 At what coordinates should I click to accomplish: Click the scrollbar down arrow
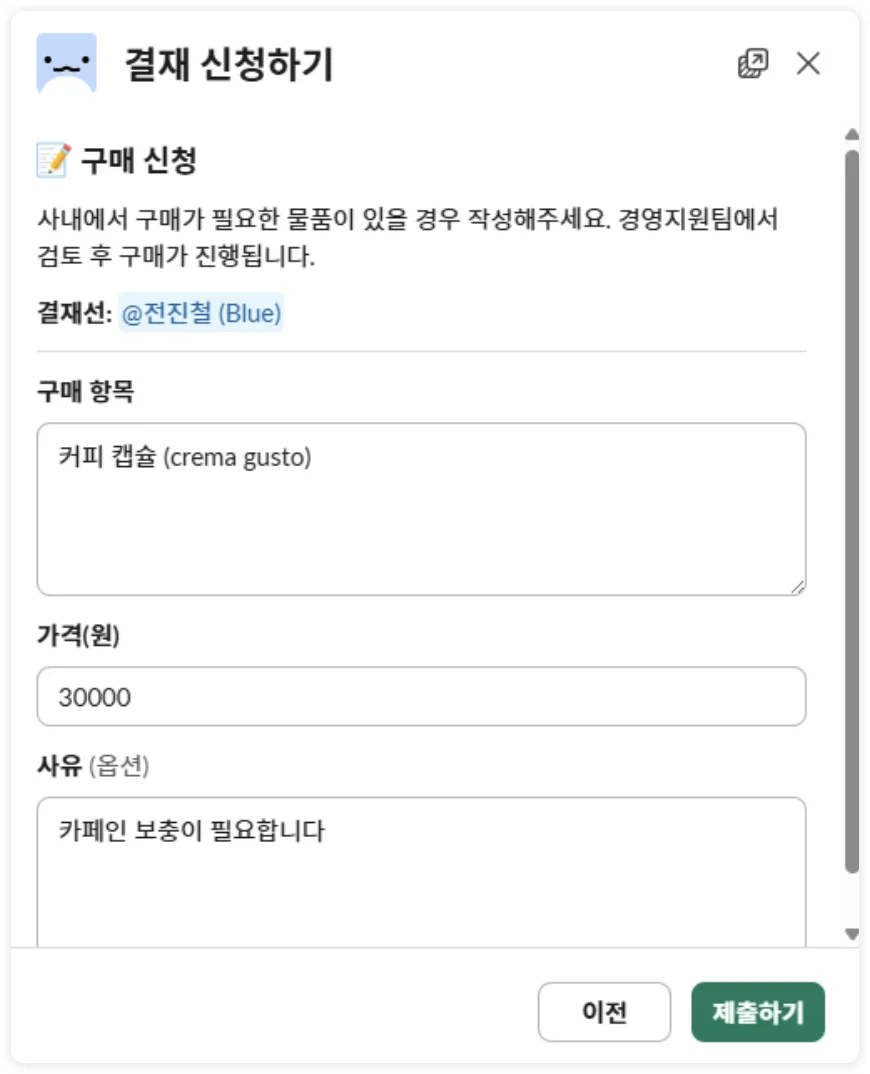pyautogui.click(x=851, y=934)
